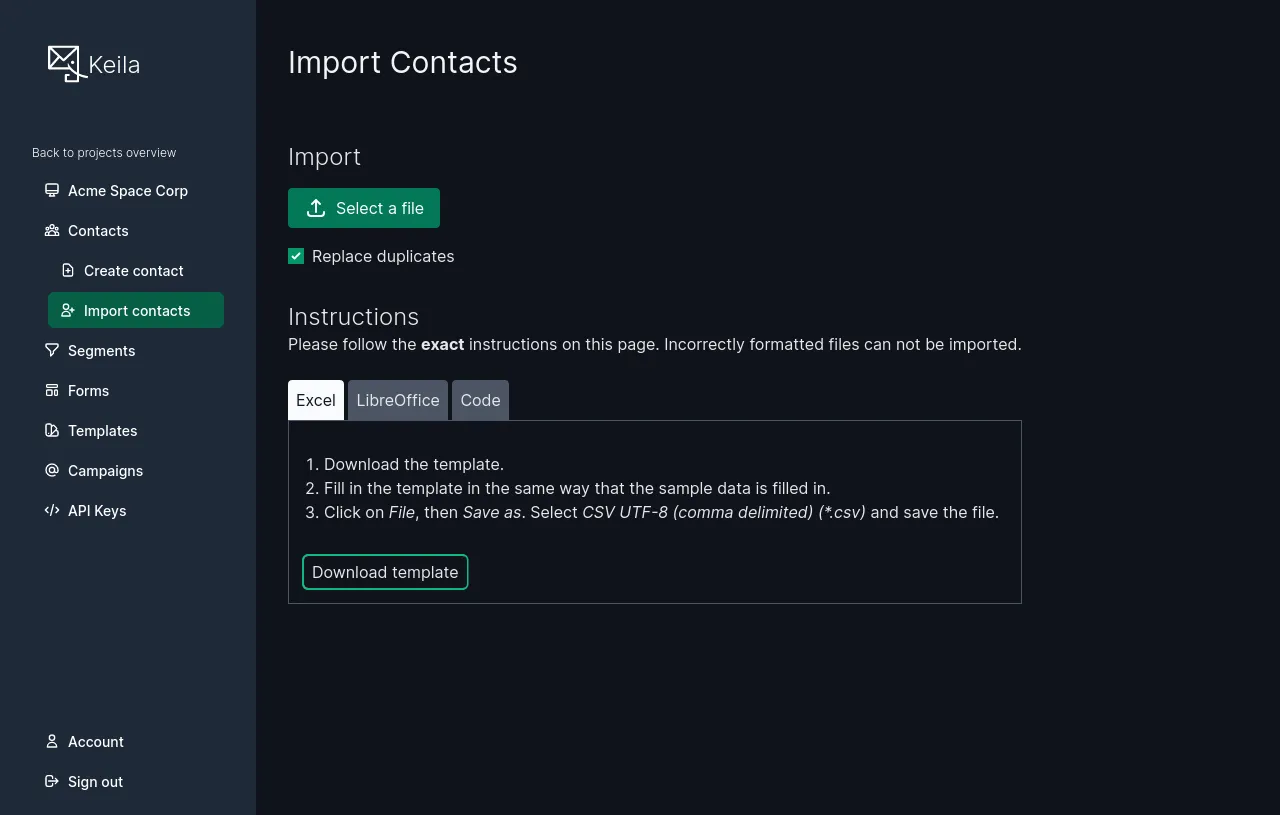Screen dimensions: 1280x815
Task: Select the API Keys code icon
Action: (x=51, y=510)
